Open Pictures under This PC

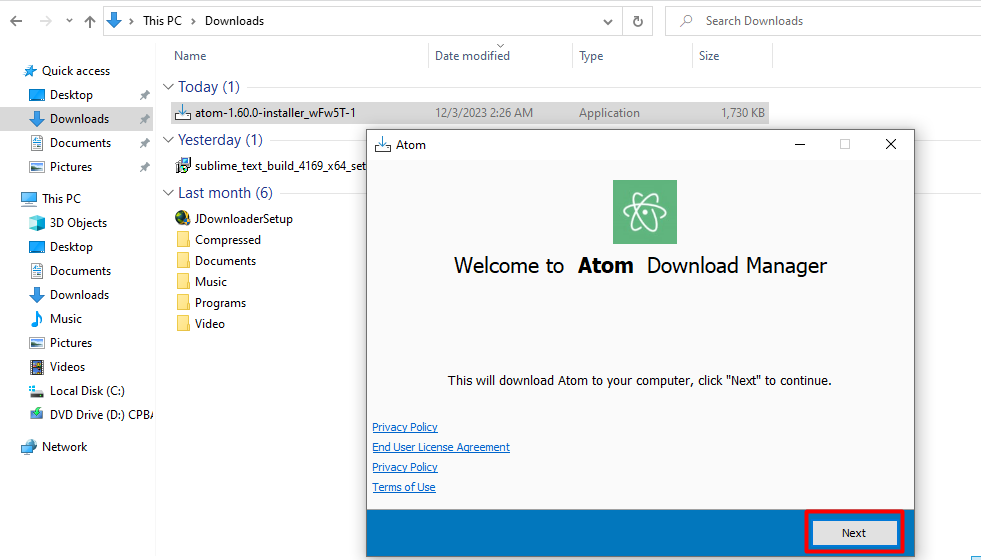71,343
